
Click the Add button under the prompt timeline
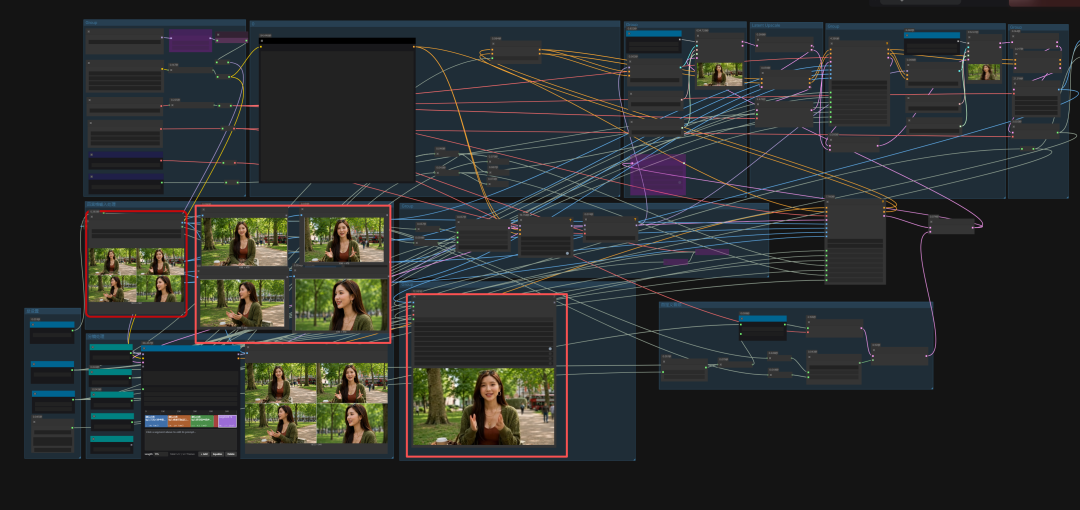[x=204, y=454]
